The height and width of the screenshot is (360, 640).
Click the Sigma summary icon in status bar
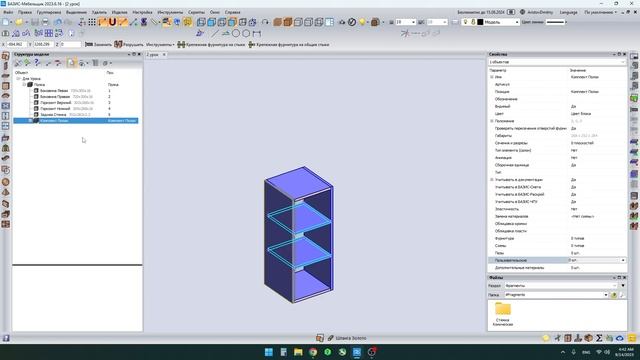pyautogui.click(x=599, y=338)
